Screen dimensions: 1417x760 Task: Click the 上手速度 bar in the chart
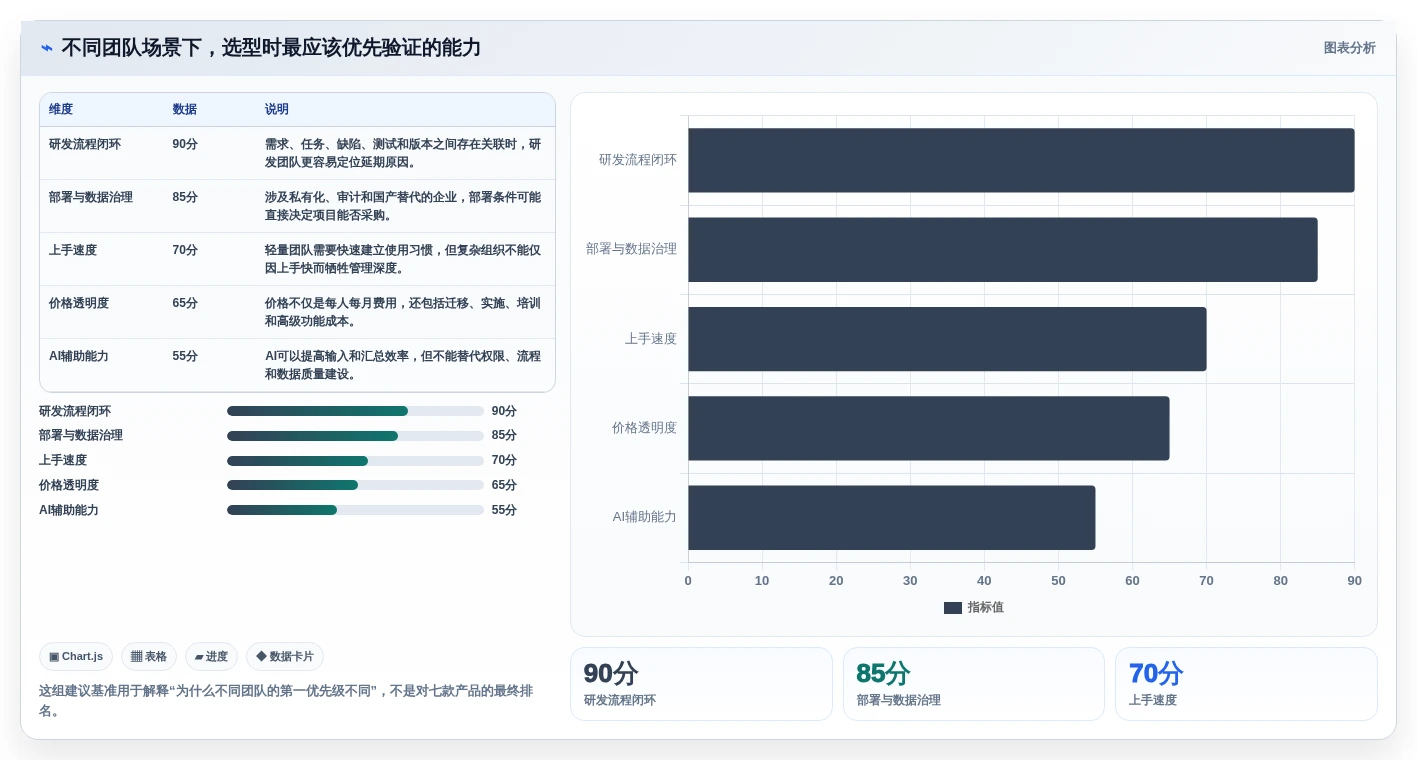[x=947, y=339]
